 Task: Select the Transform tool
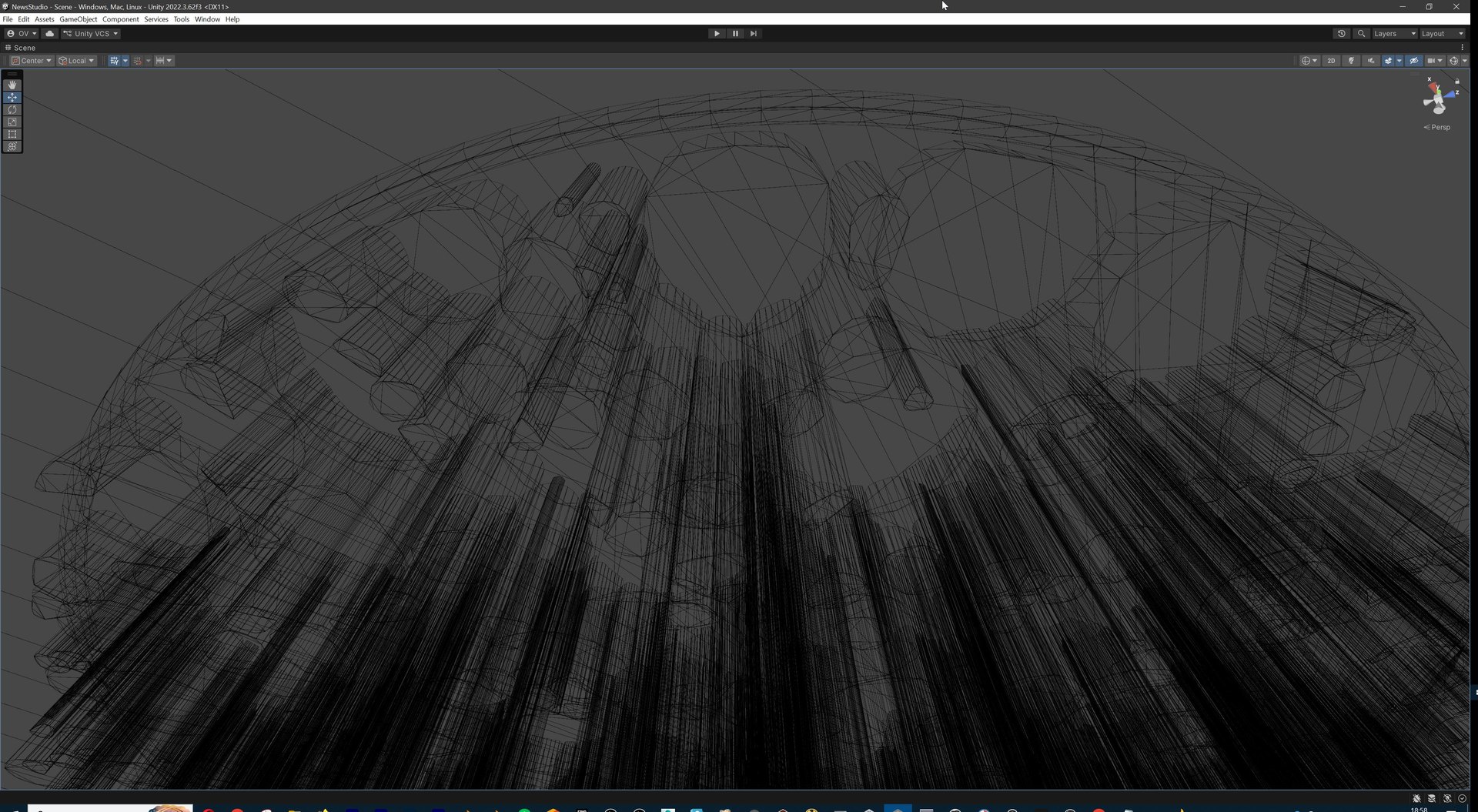pos(12,147)
